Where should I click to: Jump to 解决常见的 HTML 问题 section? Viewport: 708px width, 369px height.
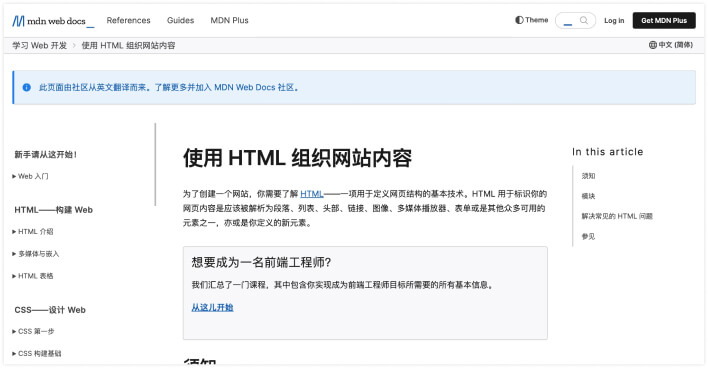pos(617,216)
